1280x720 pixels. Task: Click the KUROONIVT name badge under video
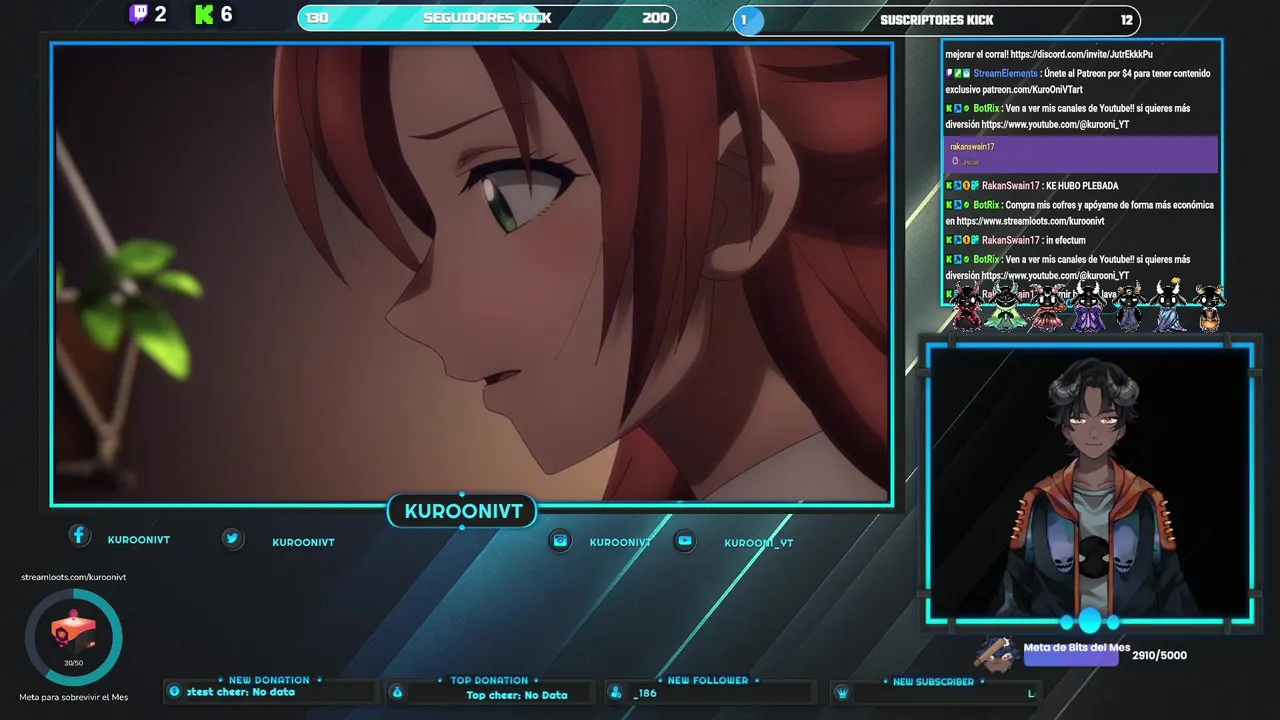point(463,512)
